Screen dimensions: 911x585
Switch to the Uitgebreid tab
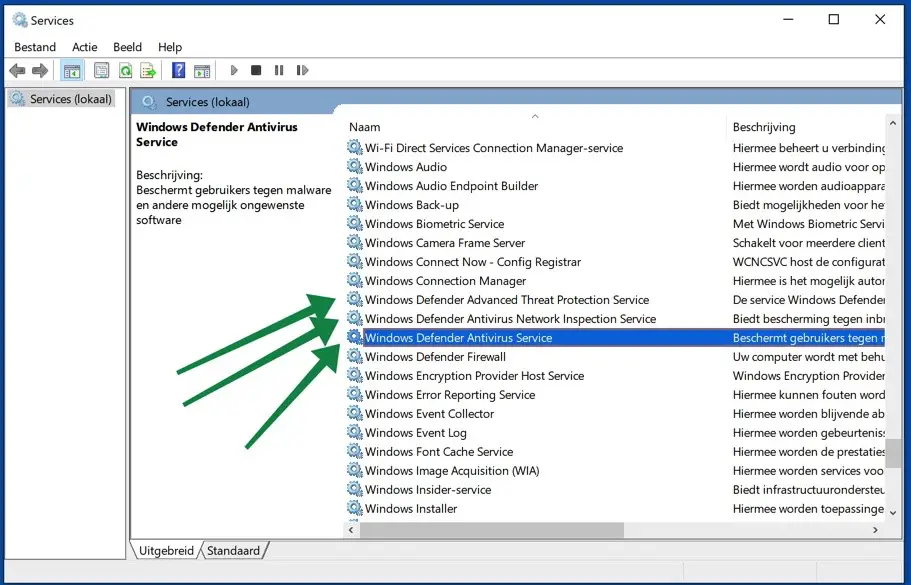(166, 551)
